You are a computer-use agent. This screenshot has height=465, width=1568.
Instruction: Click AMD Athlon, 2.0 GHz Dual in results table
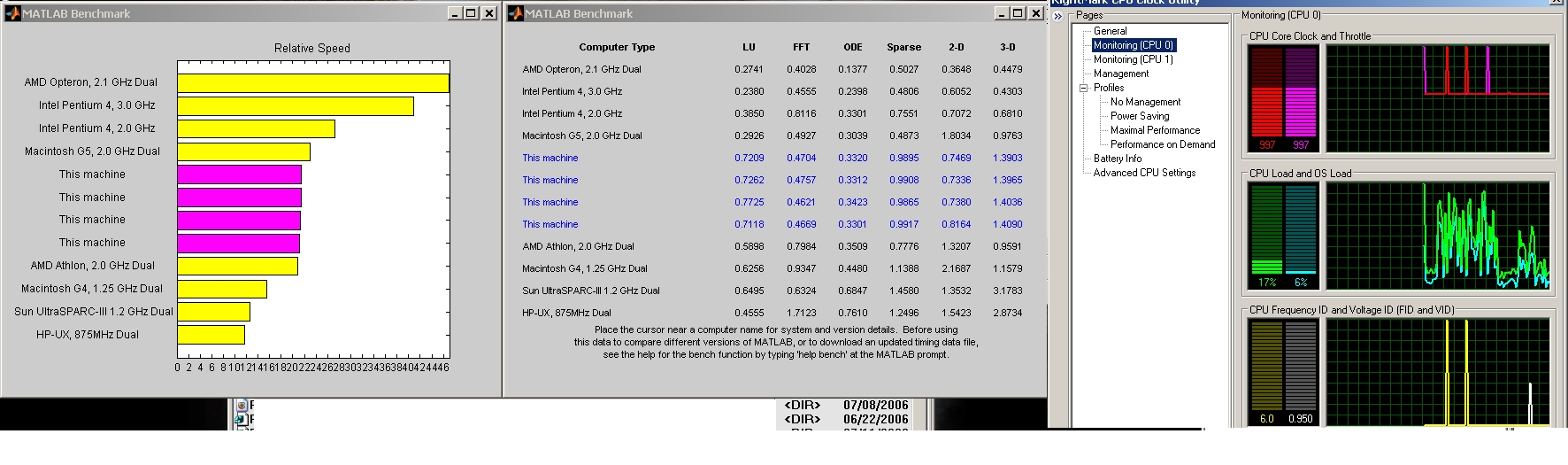click(x=578, y=246)
